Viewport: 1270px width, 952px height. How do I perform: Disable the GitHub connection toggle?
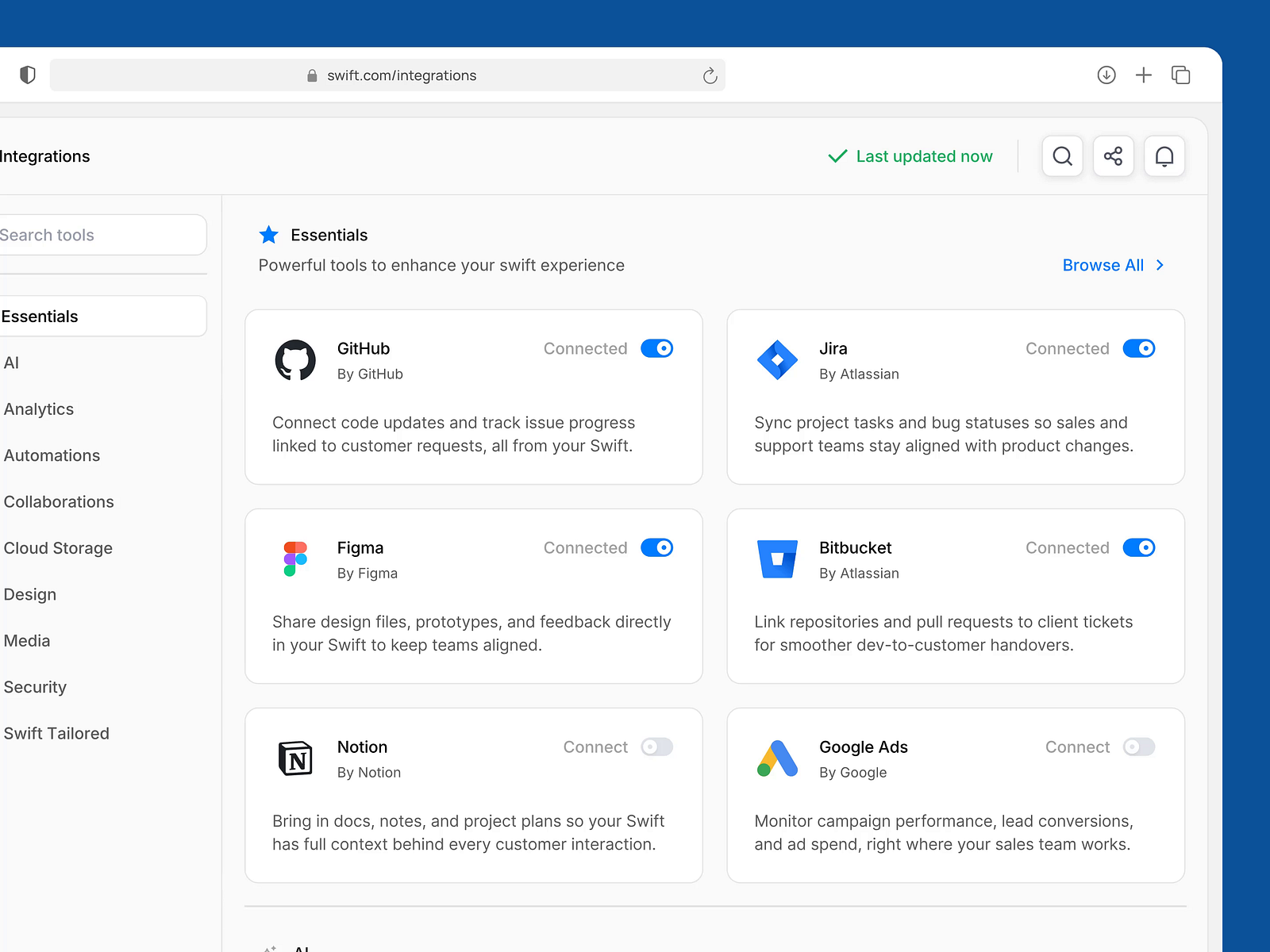(x=656, y=348)
